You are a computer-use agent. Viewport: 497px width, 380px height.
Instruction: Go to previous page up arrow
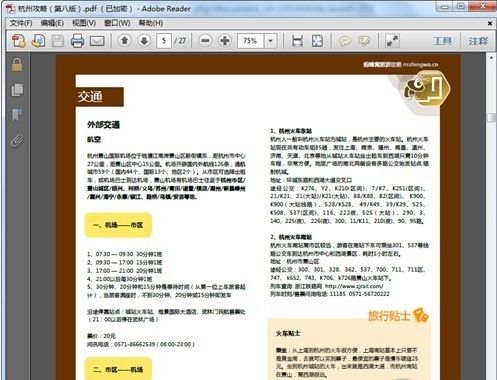click(x=125, y=41)
